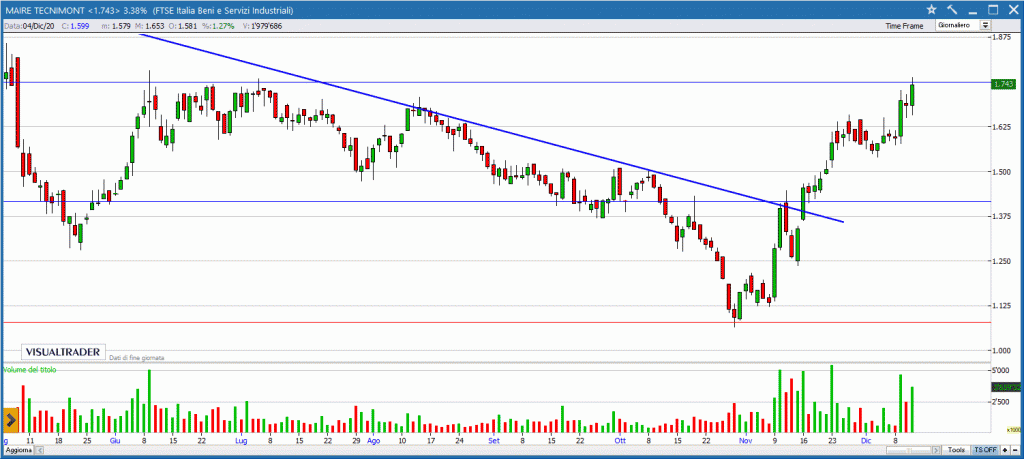Click the 'Nov' date axis label
The width and height of the screenshot is (1024, 459).
745,441
